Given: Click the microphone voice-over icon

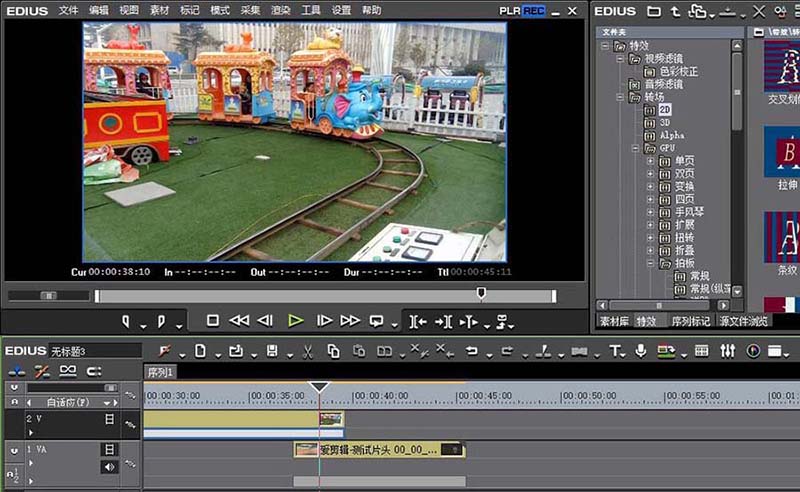Looking at the screenshot, I should point(640,351).
